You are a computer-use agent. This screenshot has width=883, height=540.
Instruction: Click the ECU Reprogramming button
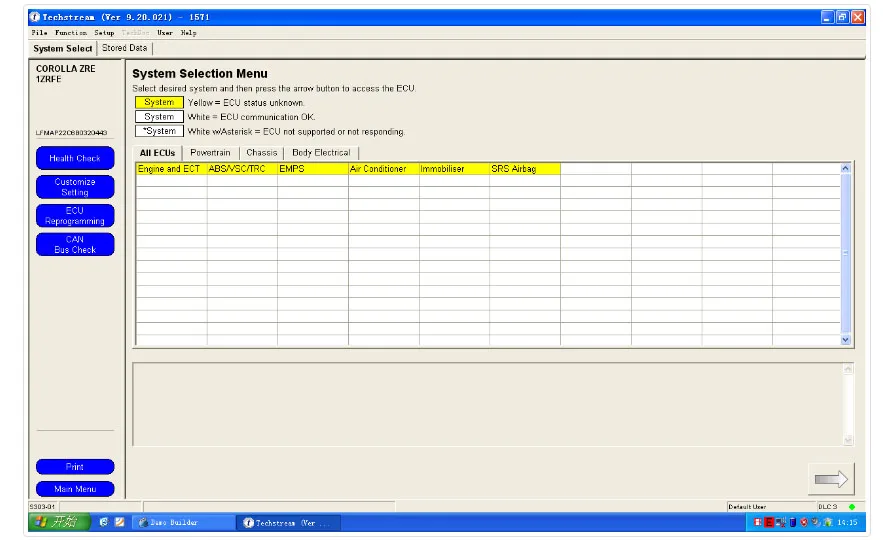click(75, 216)
